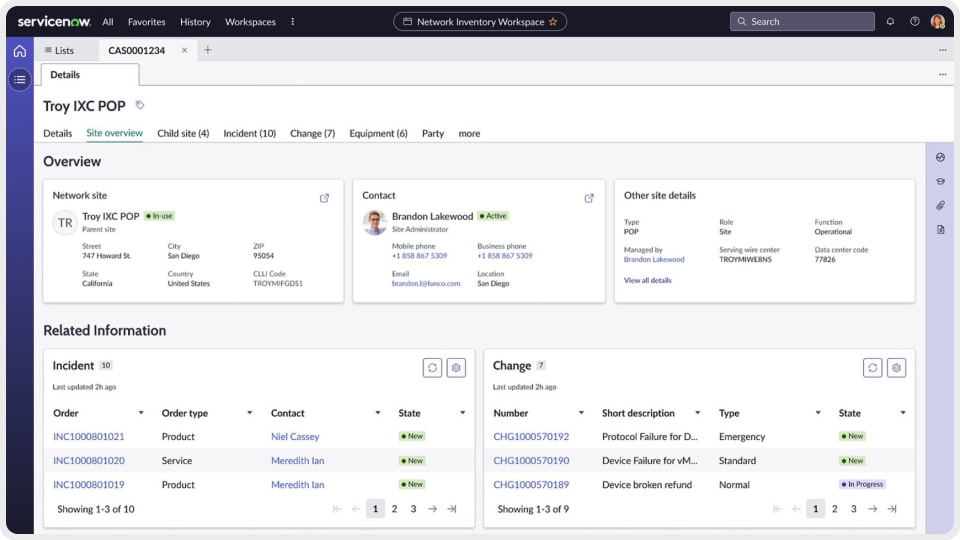This screenshot has width=960, height=540.
Task: Open the Type column dropdown in Change
Action: coord(817,413)
